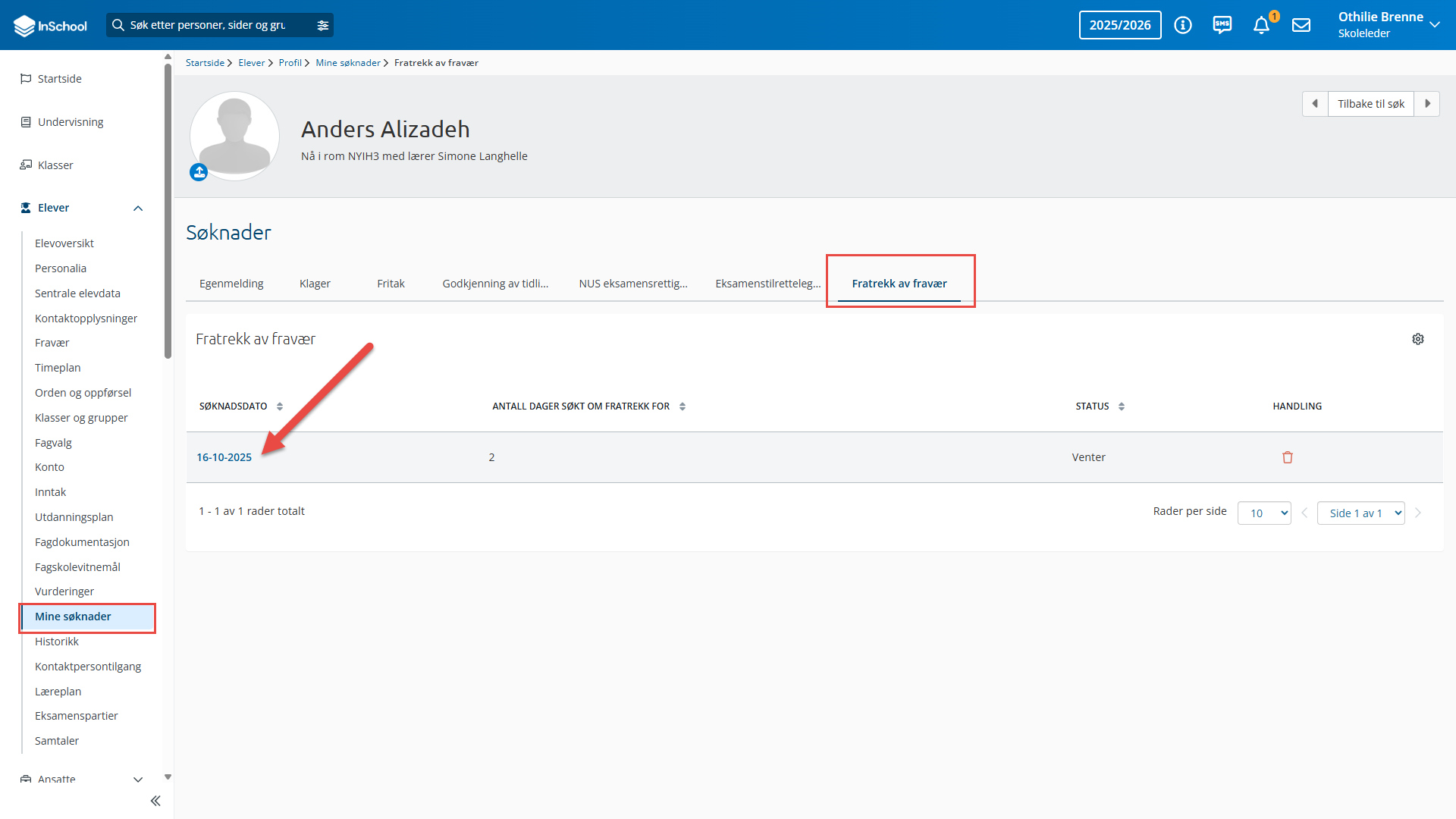Open the information icon in header
This screenshot has height=819, width=1456.
click(x=1183, y=25)
